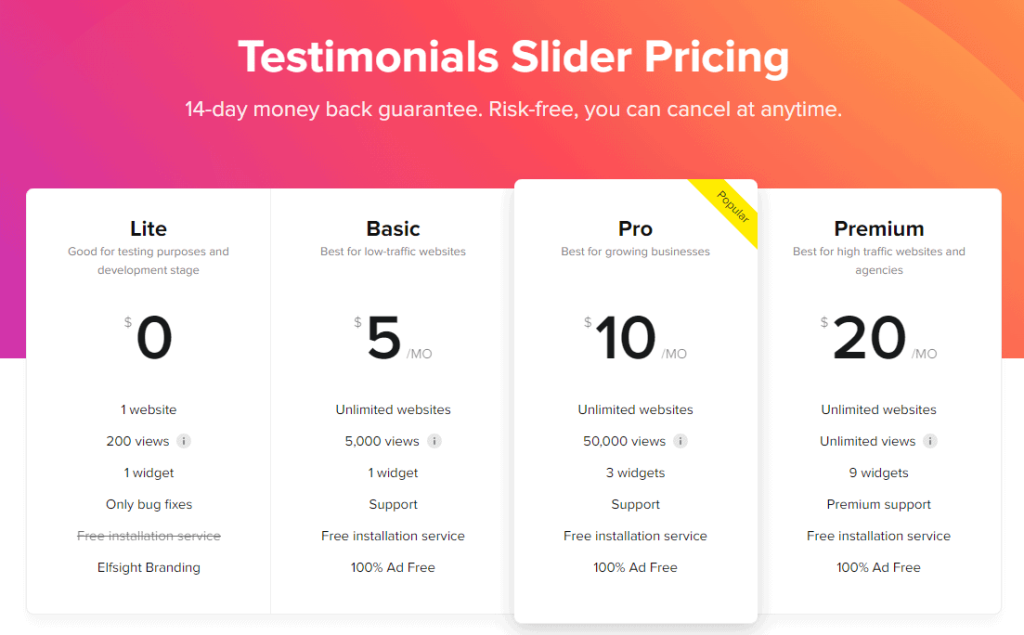Choose the Premium plan heading
Image resolution: width=1024 pixels, height=635 pixels.
(879, 229)
